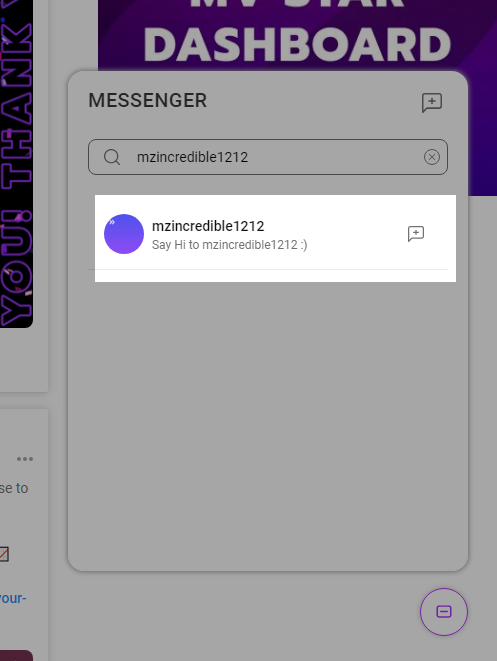
Task: Follow the blue link ending in "your-"
Action: pyautogui.click(x=13, y=598)
